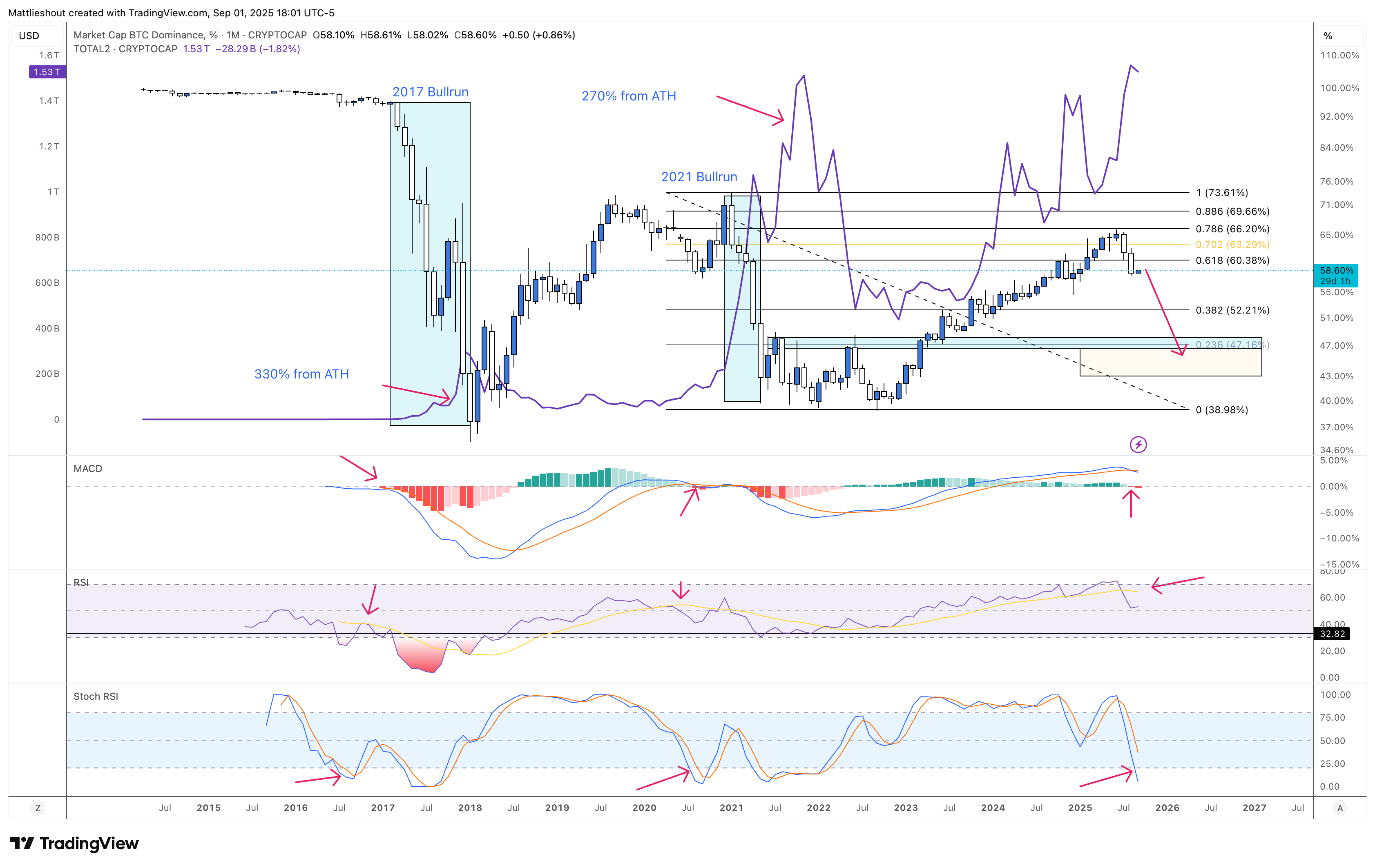Click the pink arrow beside 270% from ATH
The width and height of the screenshot is (1375, 868).
(x=750, y=109)
